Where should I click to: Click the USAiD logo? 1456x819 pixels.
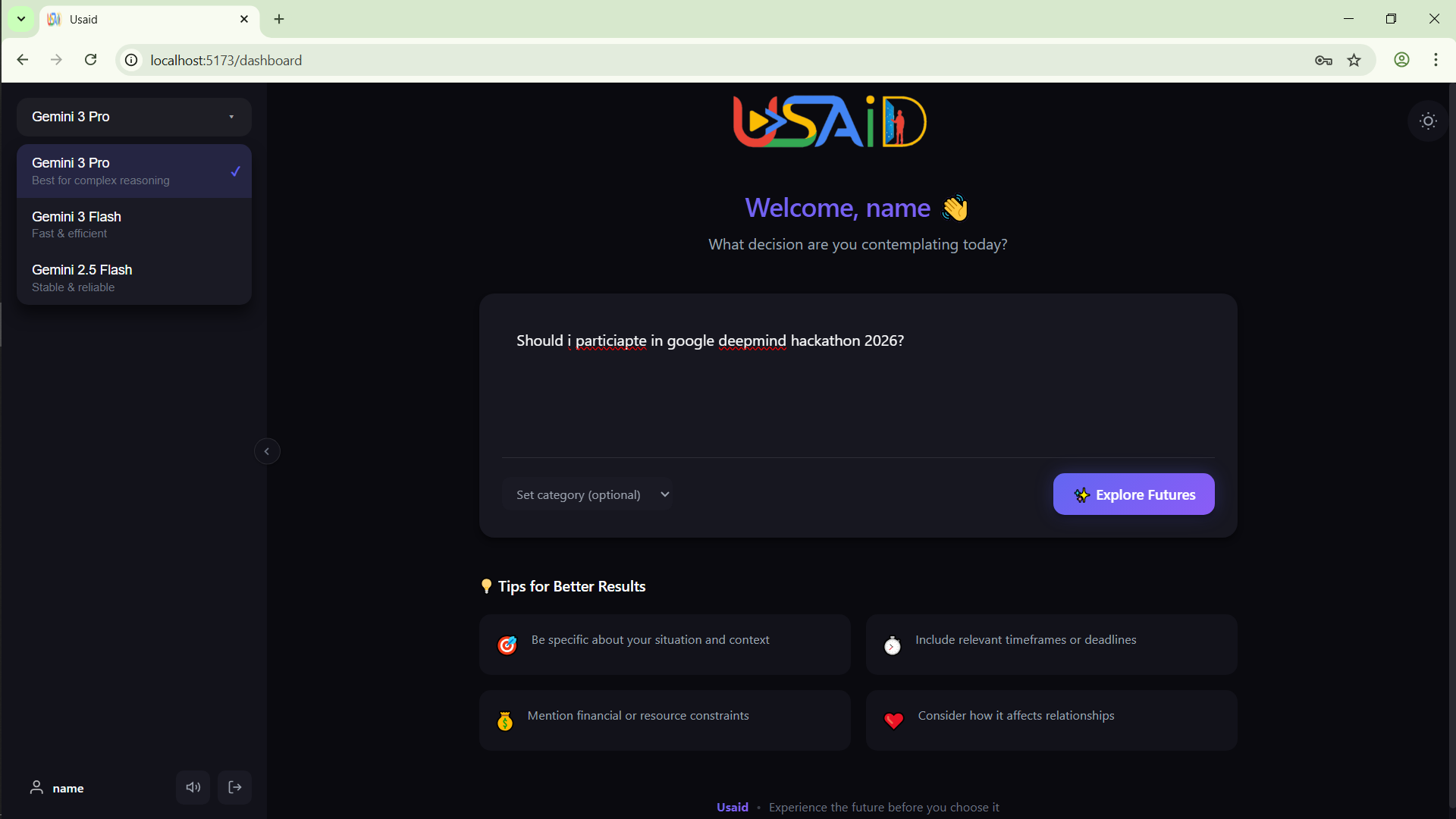point(830,121)
